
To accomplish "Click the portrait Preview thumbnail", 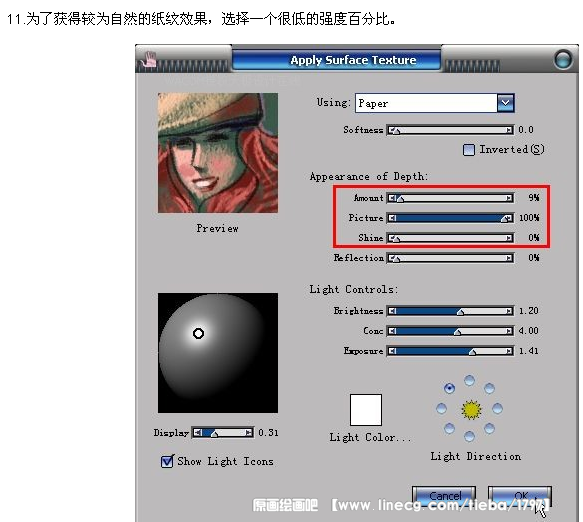I will point(218,153).
